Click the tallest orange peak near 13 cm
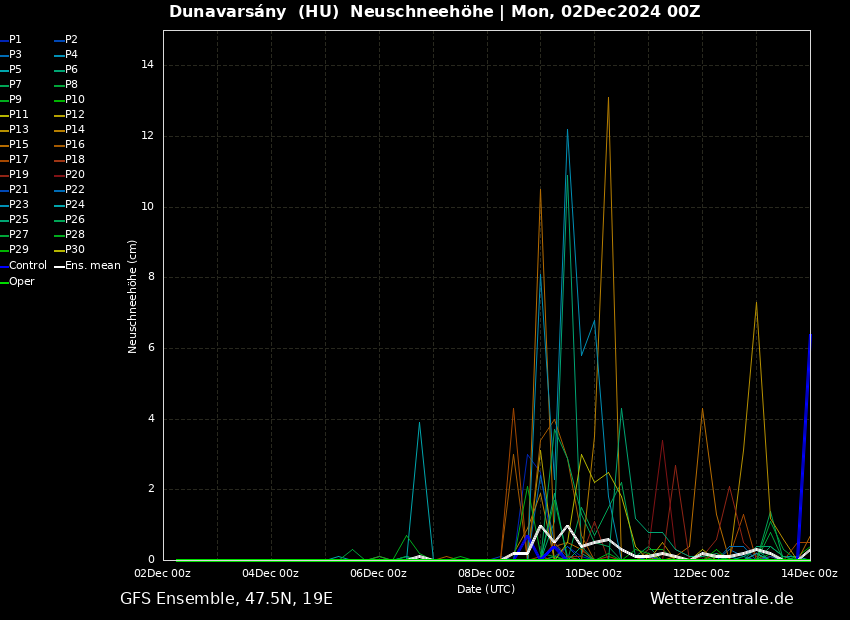This screenshot has width=850, height=620. (608, 98)
